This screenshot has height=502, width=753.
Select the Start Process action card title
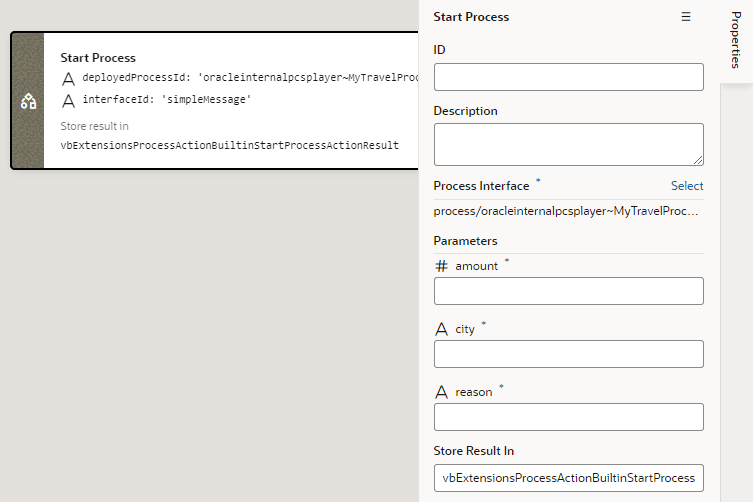98,58
